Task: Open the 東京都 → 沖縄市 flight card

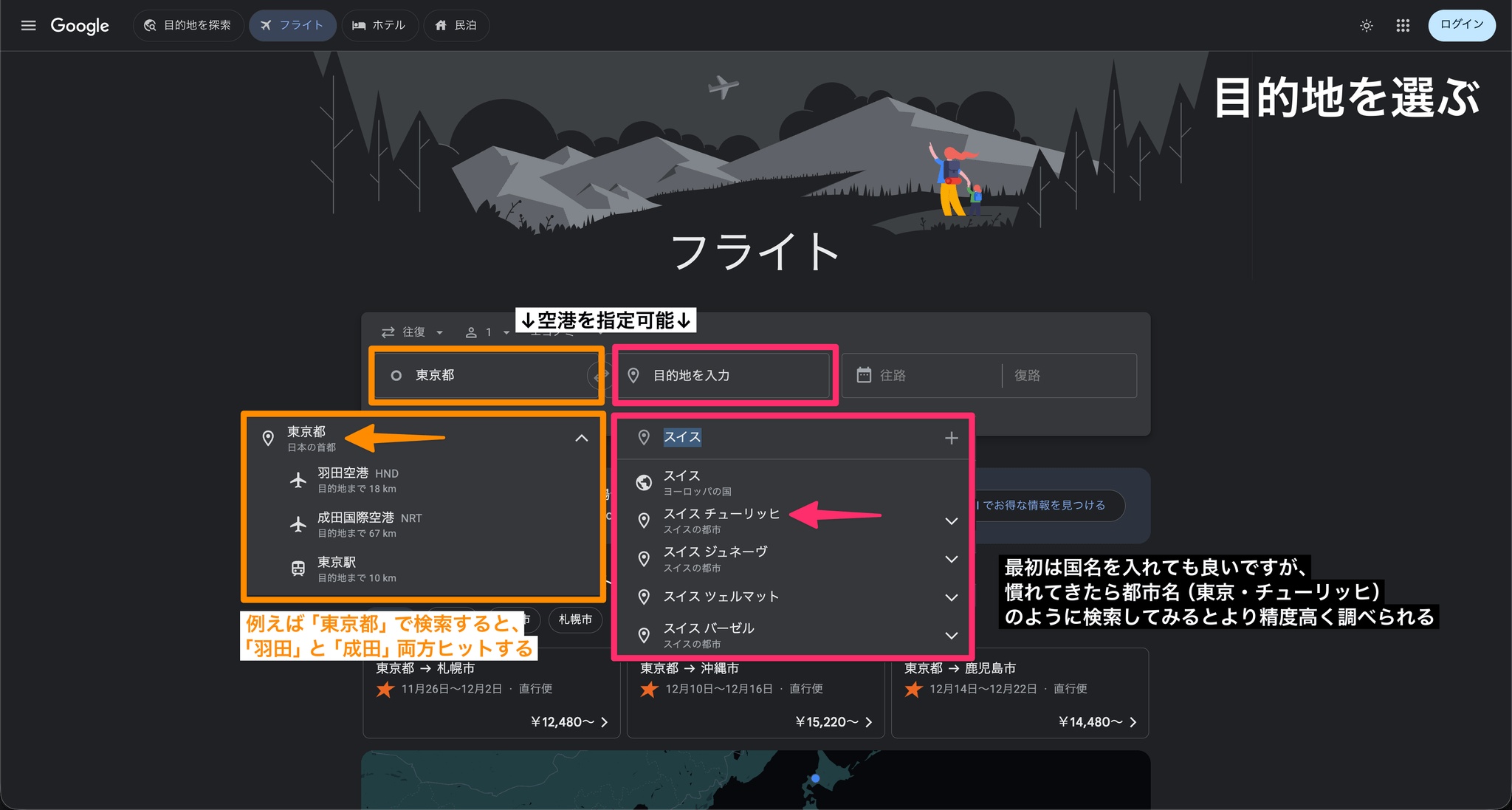Action: tap(756, 694)
